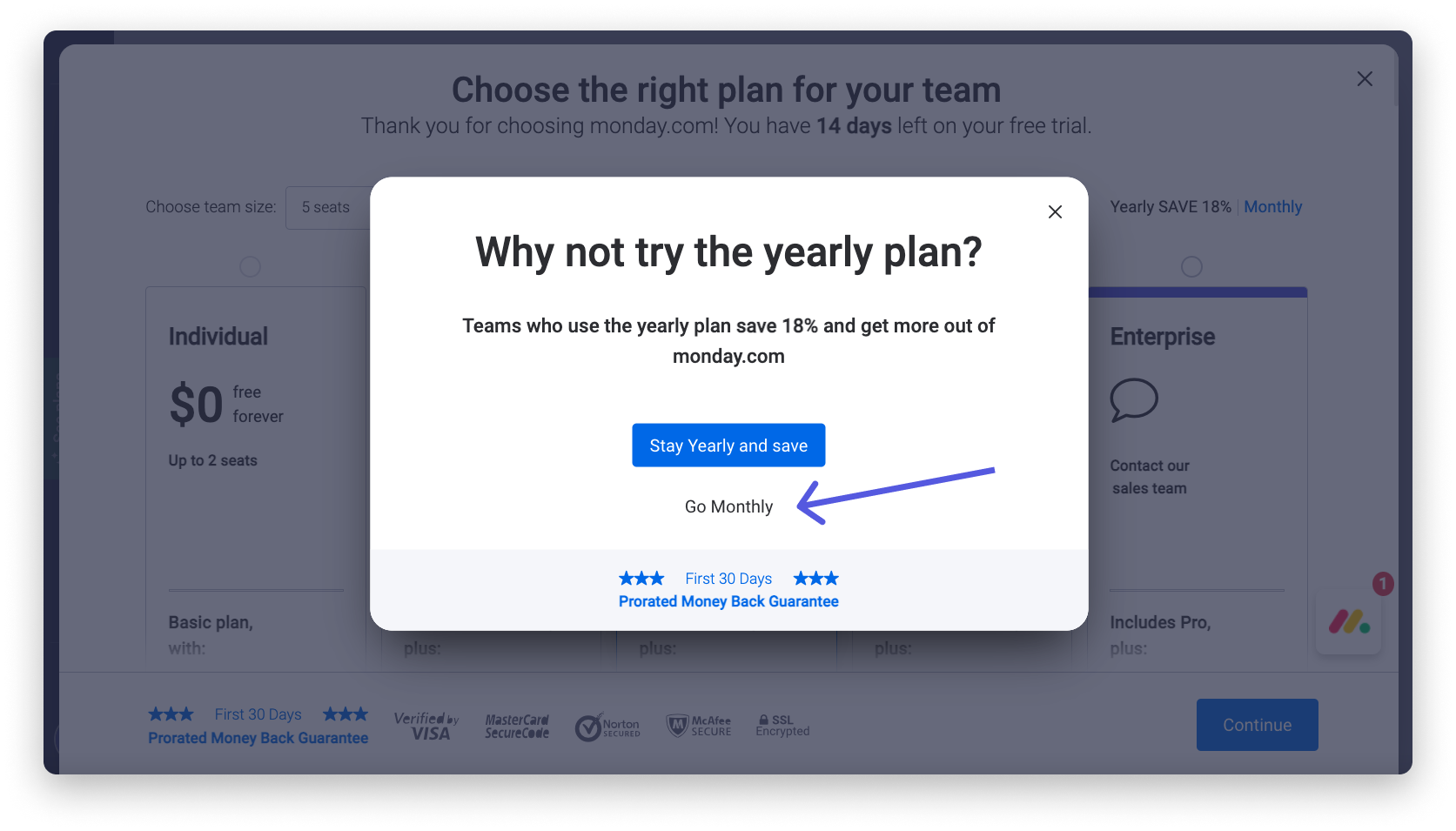1456x831 pixels.
Task: Open footer Prorated Money Back Guarantee link
Action: 258,738
